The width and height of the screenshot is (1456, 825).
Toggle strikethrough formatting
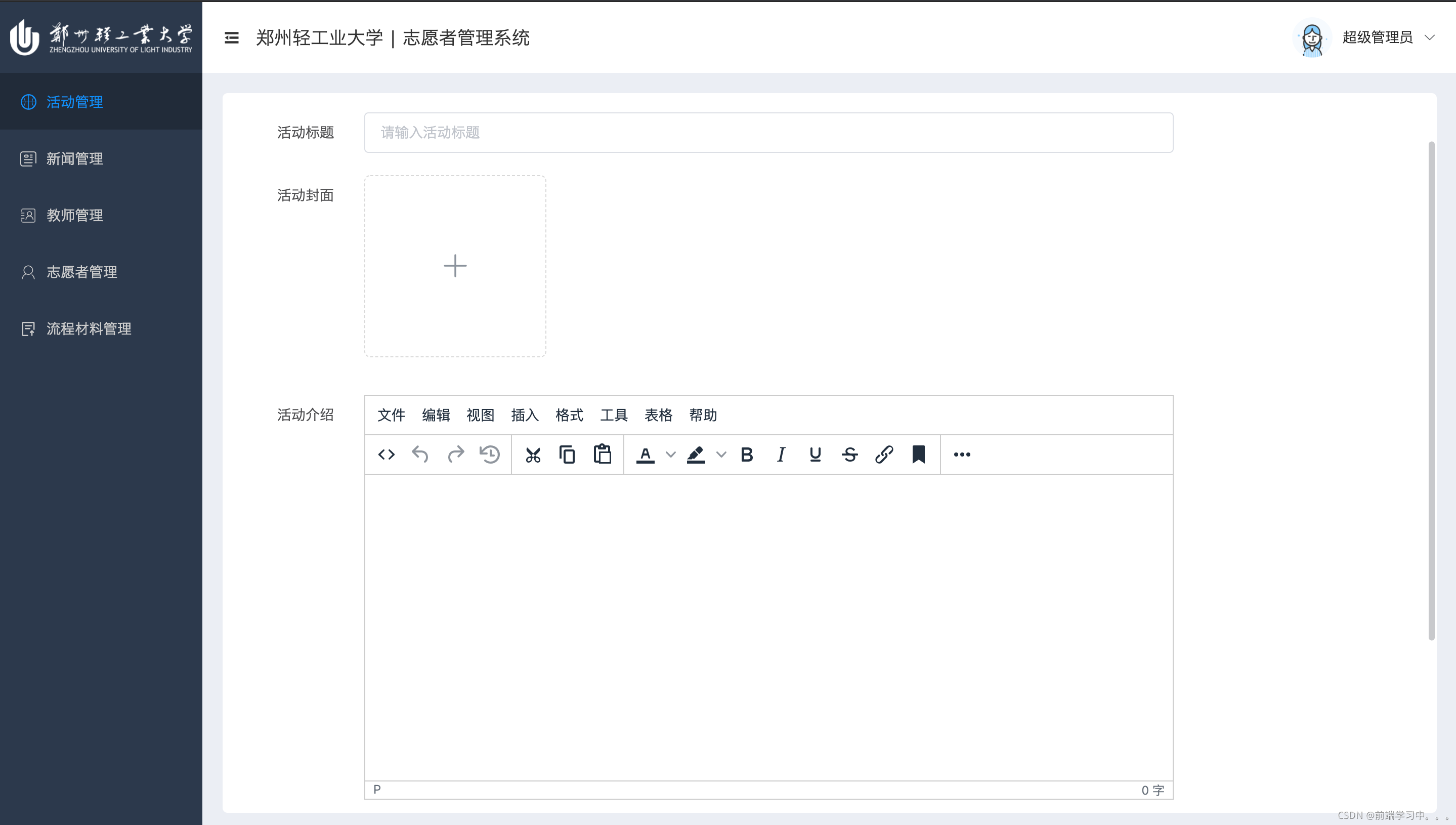click(849, 455)
